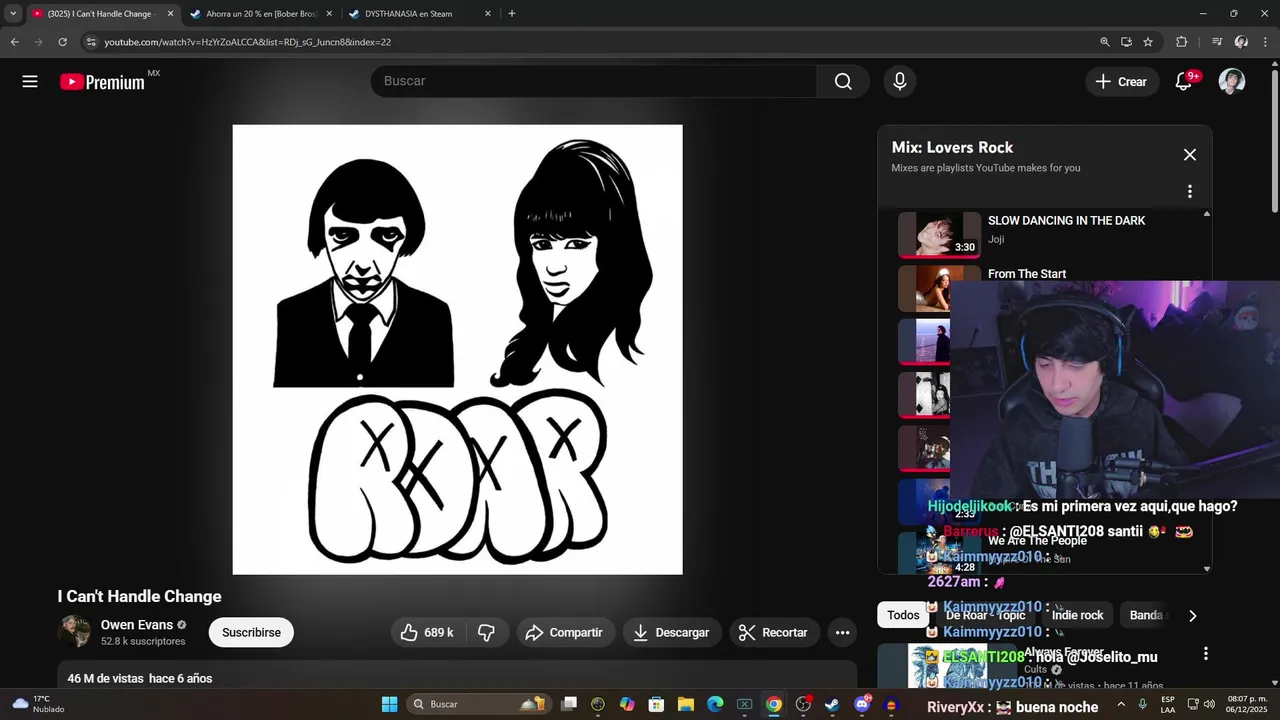
Task: Click the RDAR album art video player
Action: (458, 350)
